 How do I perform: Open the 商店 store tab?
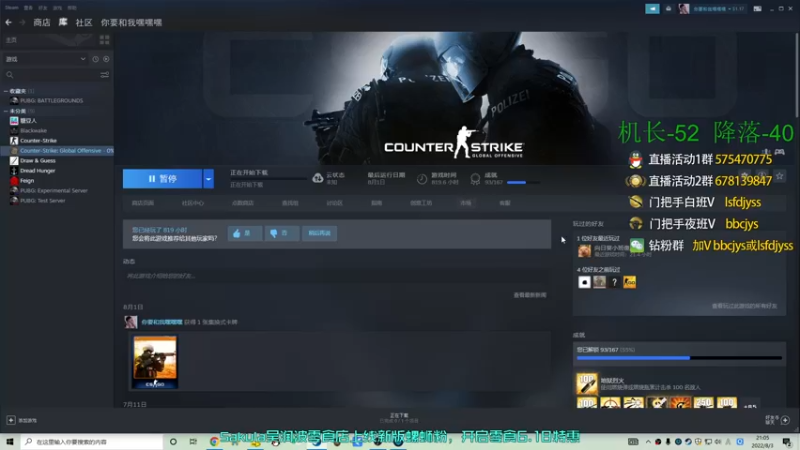(42, 22)
